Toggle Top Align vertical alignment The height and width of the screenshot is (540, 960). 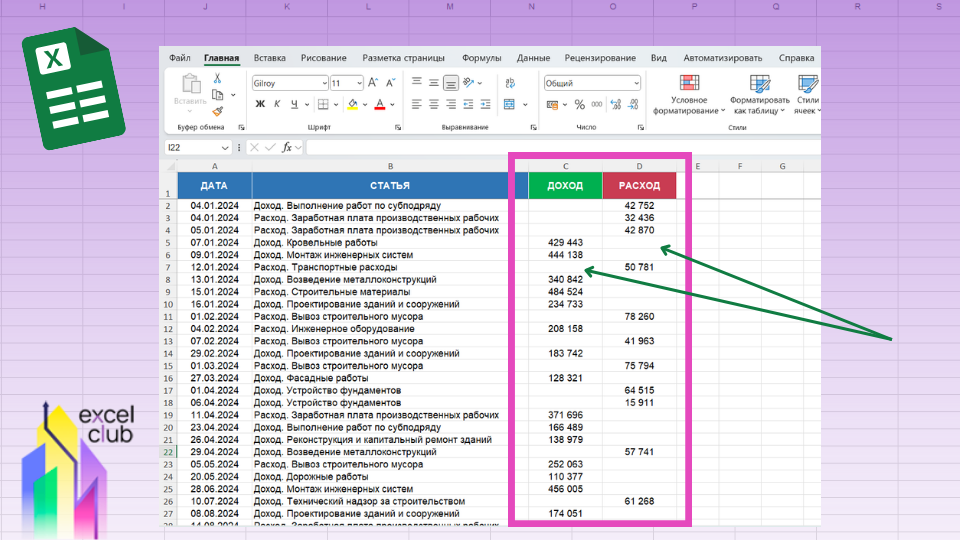pos(416,82)
